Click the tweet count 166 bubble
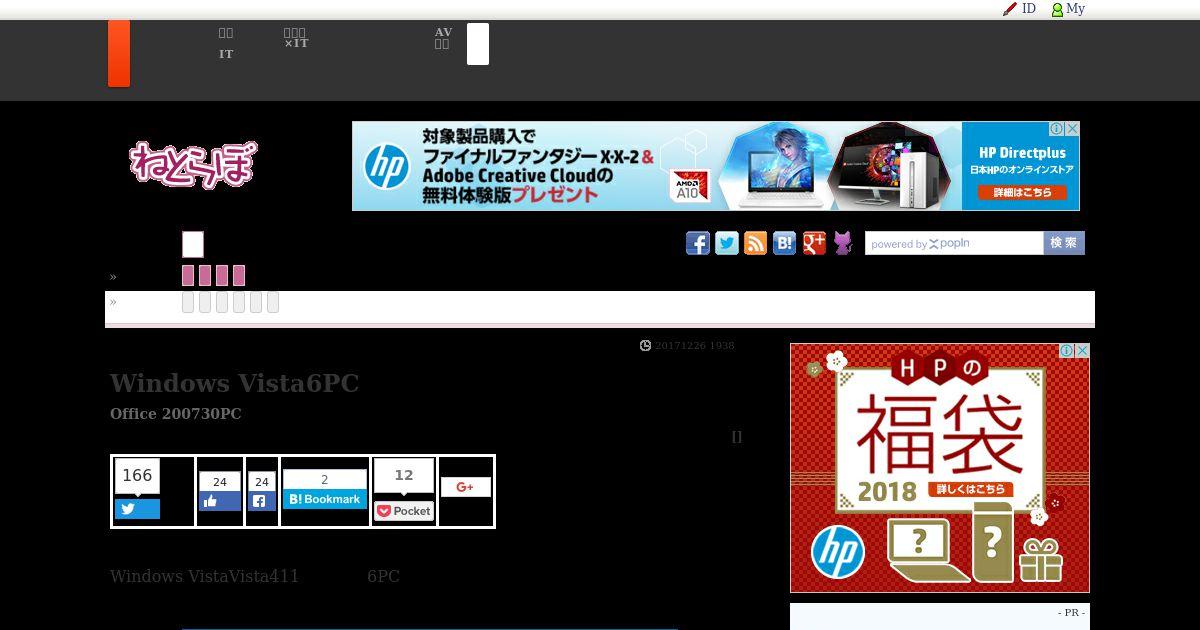This screenshot has width=1200, height=630. (x=137, y=476)
